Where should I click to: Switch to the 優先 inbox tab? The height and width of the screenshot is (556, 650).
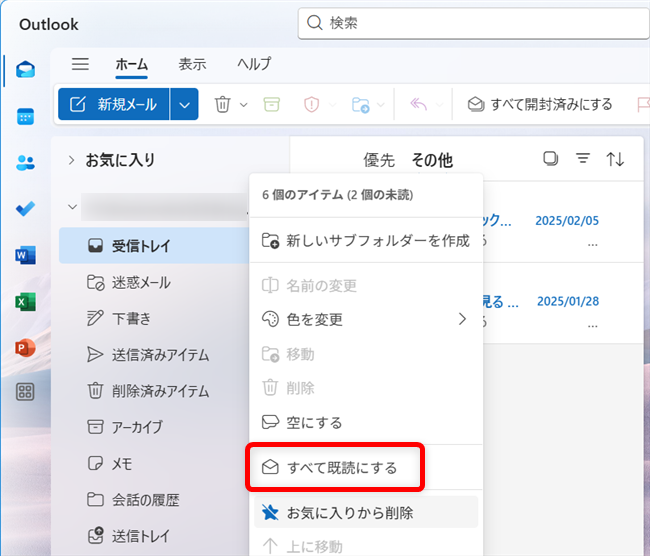coord(379,160)
